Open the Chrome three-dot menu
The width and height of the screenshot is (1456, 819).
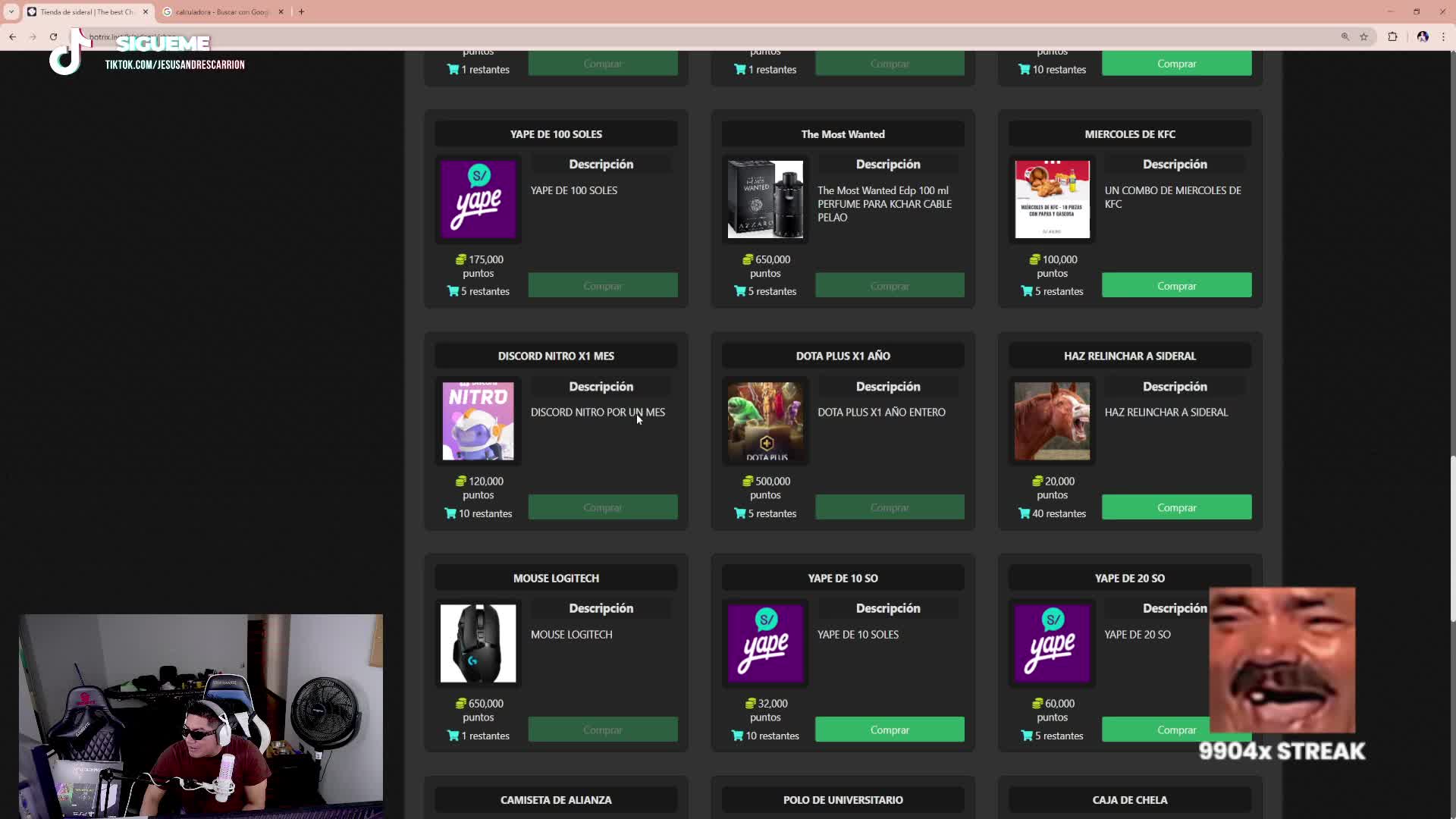[x=1445, y=36]
